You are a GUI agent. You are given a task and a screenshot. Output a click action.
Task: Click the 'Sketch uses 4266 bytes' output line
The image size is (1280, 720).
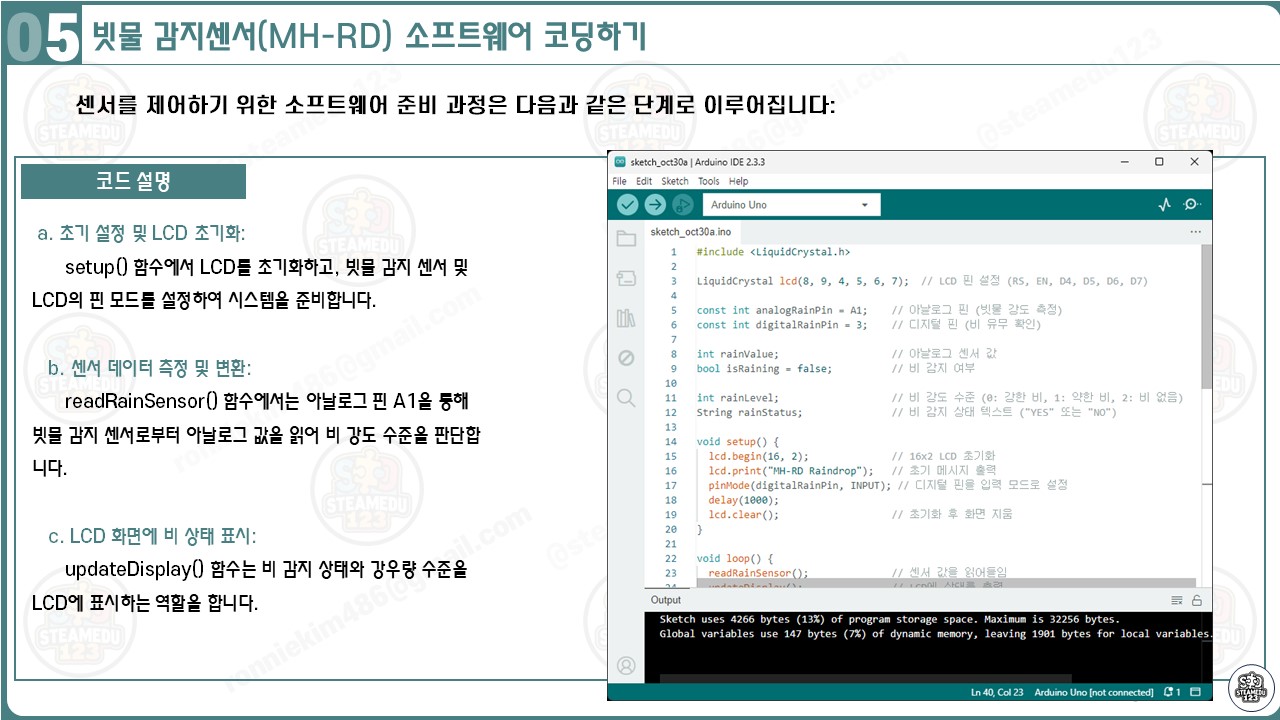click(889, 619)
